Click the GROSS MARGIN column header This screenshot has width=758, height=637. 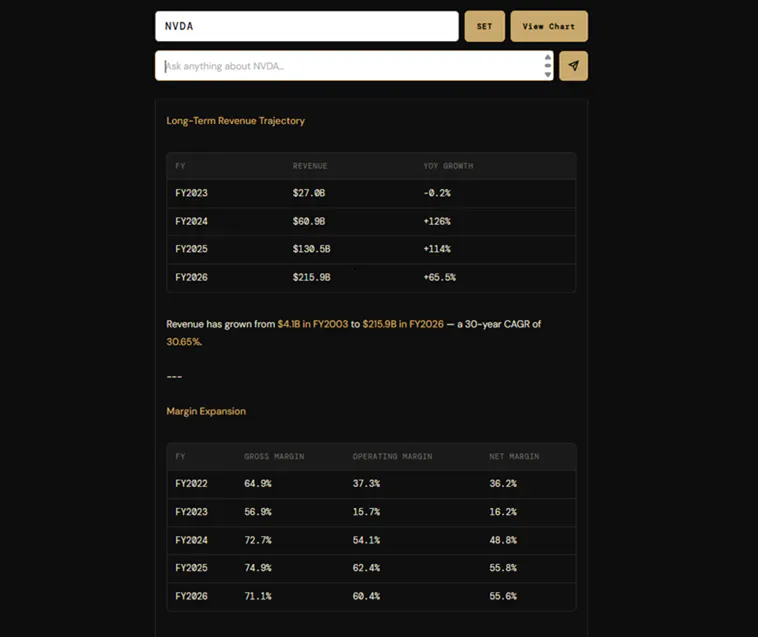tap(274, 456)
